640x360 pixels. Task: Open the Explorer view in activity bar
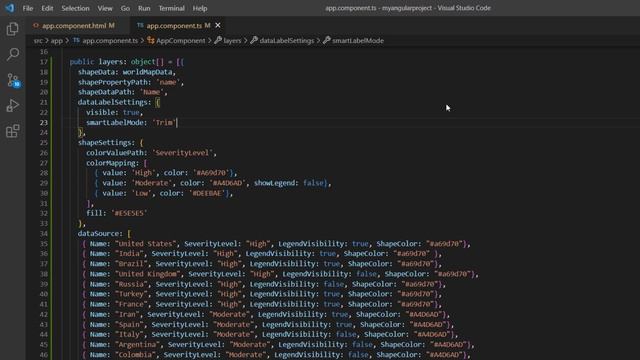pos(13,29)
